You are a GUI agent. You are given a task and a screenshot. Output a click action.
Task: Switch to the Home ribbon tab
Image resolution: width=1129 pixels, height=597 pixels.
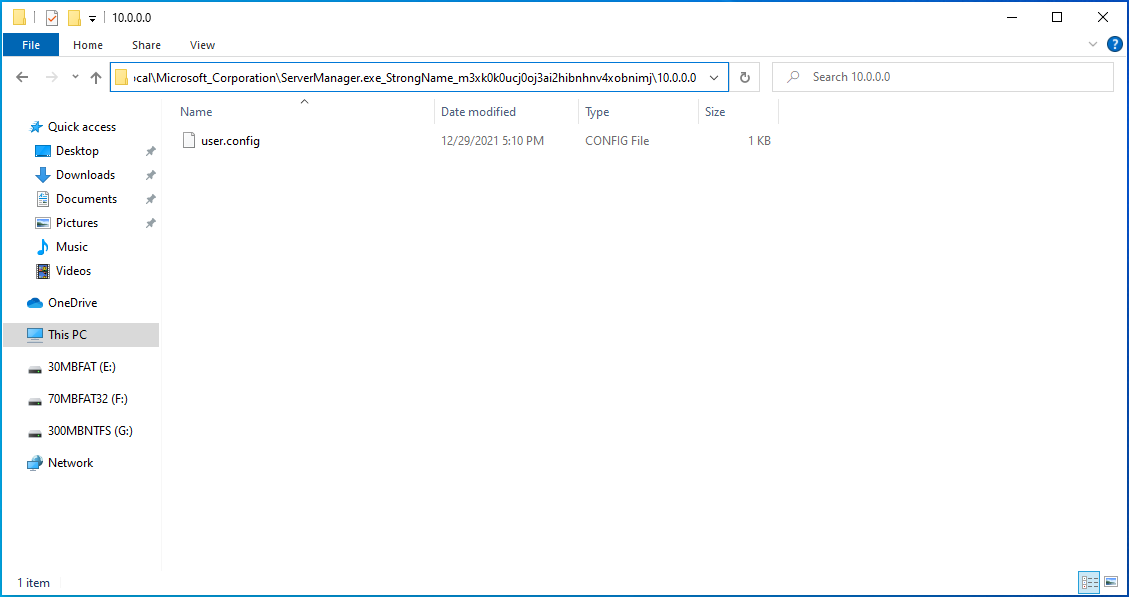[88, 45]
